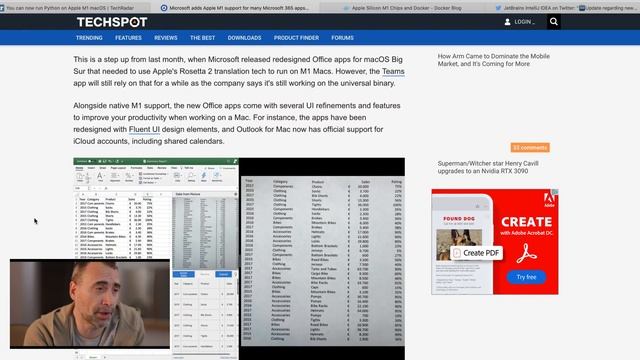Click the orange comments badge
This screenshot has height=360, width=640.
(530, 147)
